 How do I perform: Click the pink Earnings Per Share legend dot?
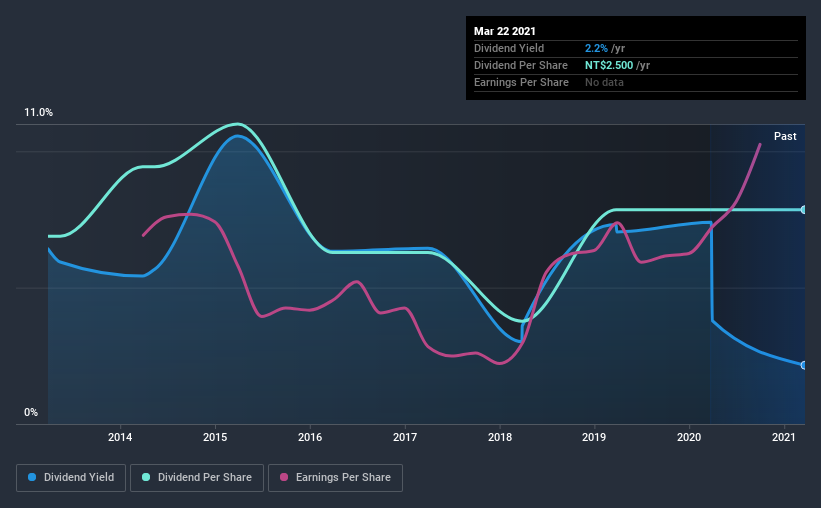284,477
